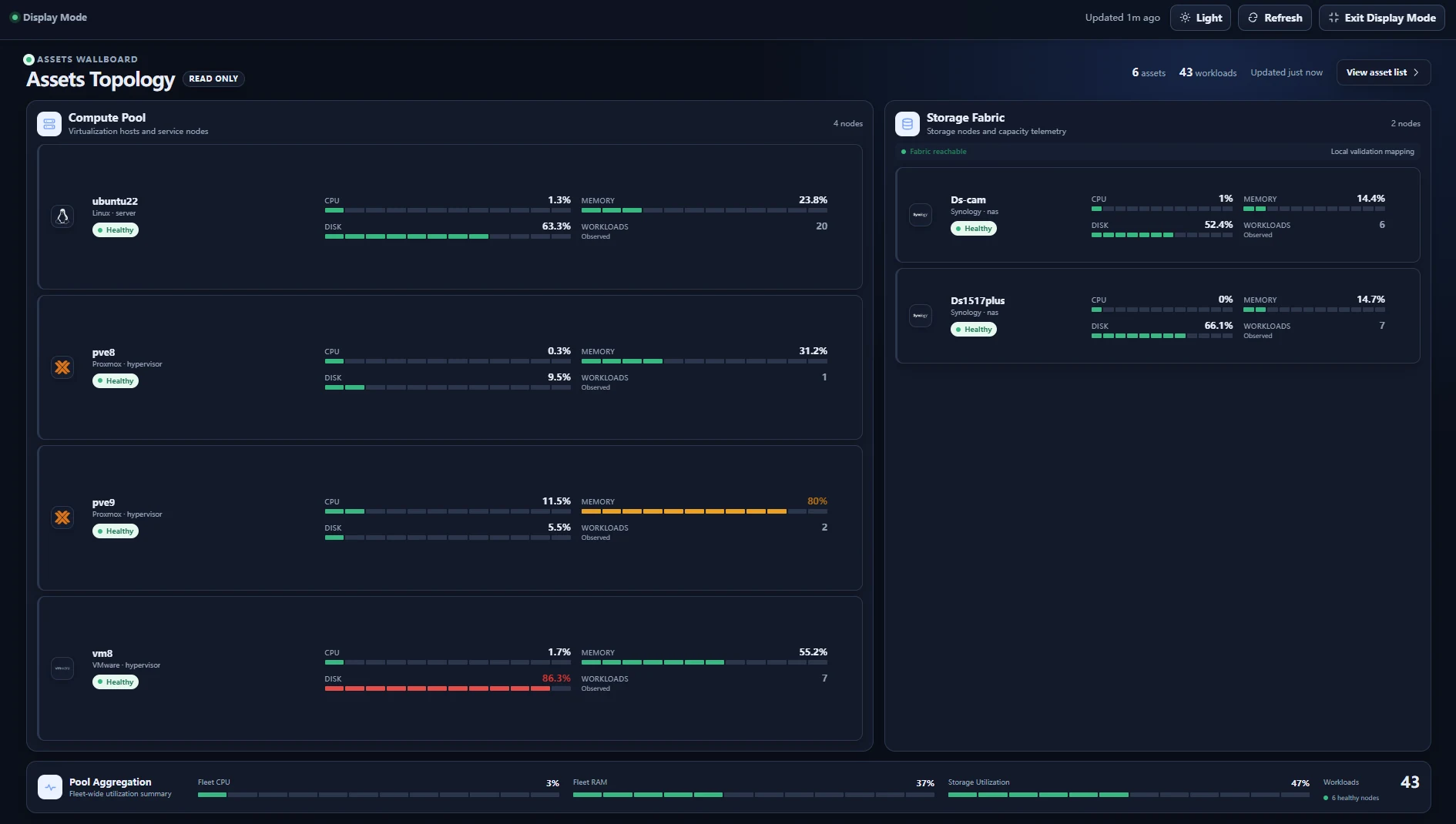Click the vm8 disk value 86.3%
This screenshot has width=1456, height=824.
click(x=556, y=678)
